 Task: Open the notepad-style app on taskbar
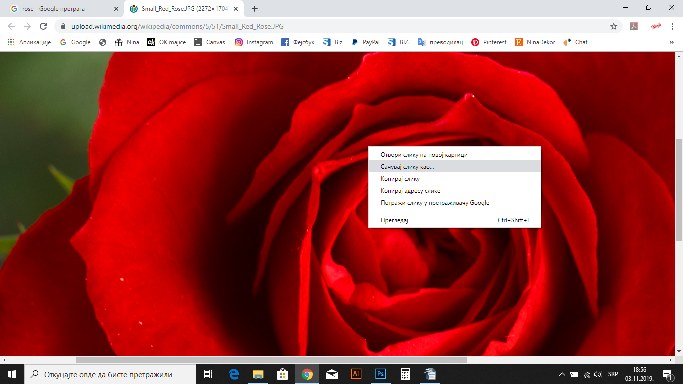(x=430, y=374)
